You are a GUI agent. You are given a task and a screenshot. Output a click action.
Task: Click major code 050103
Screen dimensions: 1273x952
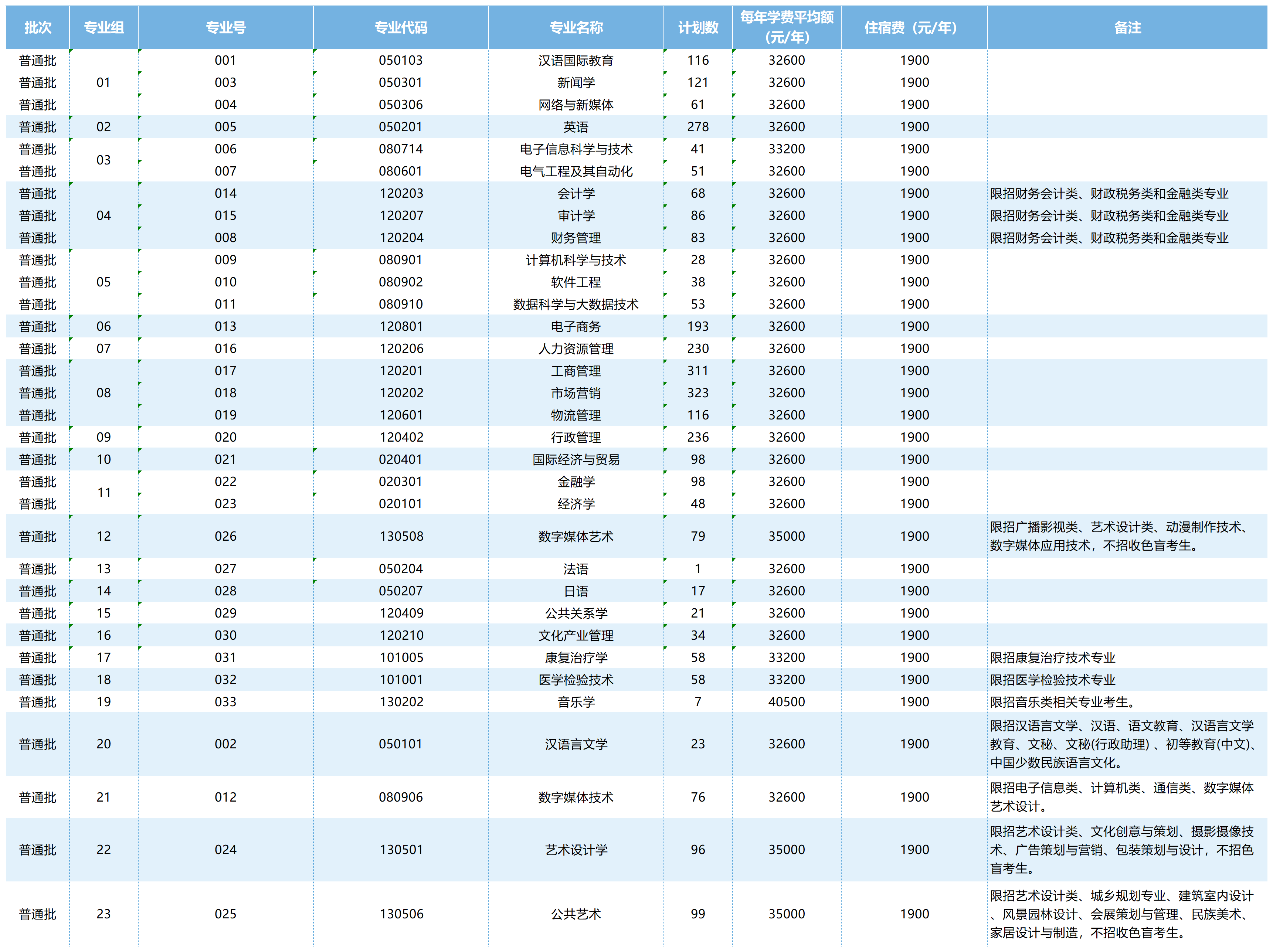tap(401, 60)
